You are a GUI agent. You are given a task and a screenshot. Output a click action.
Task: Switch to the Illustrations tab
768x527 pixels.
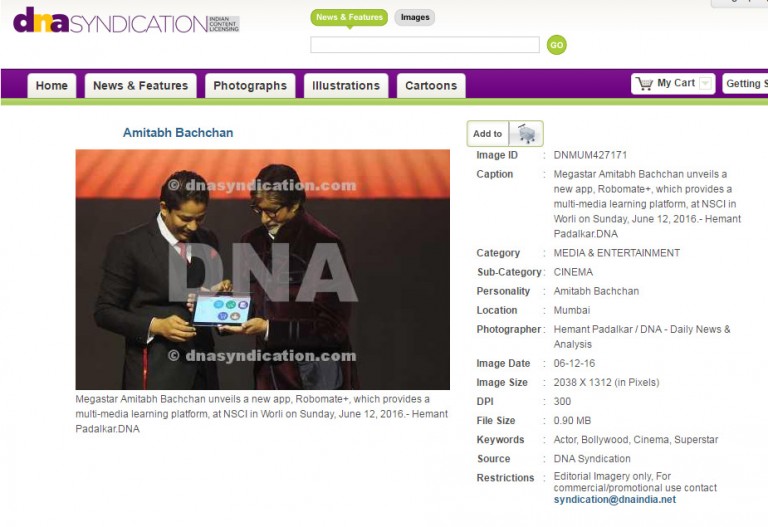point(346,86)
